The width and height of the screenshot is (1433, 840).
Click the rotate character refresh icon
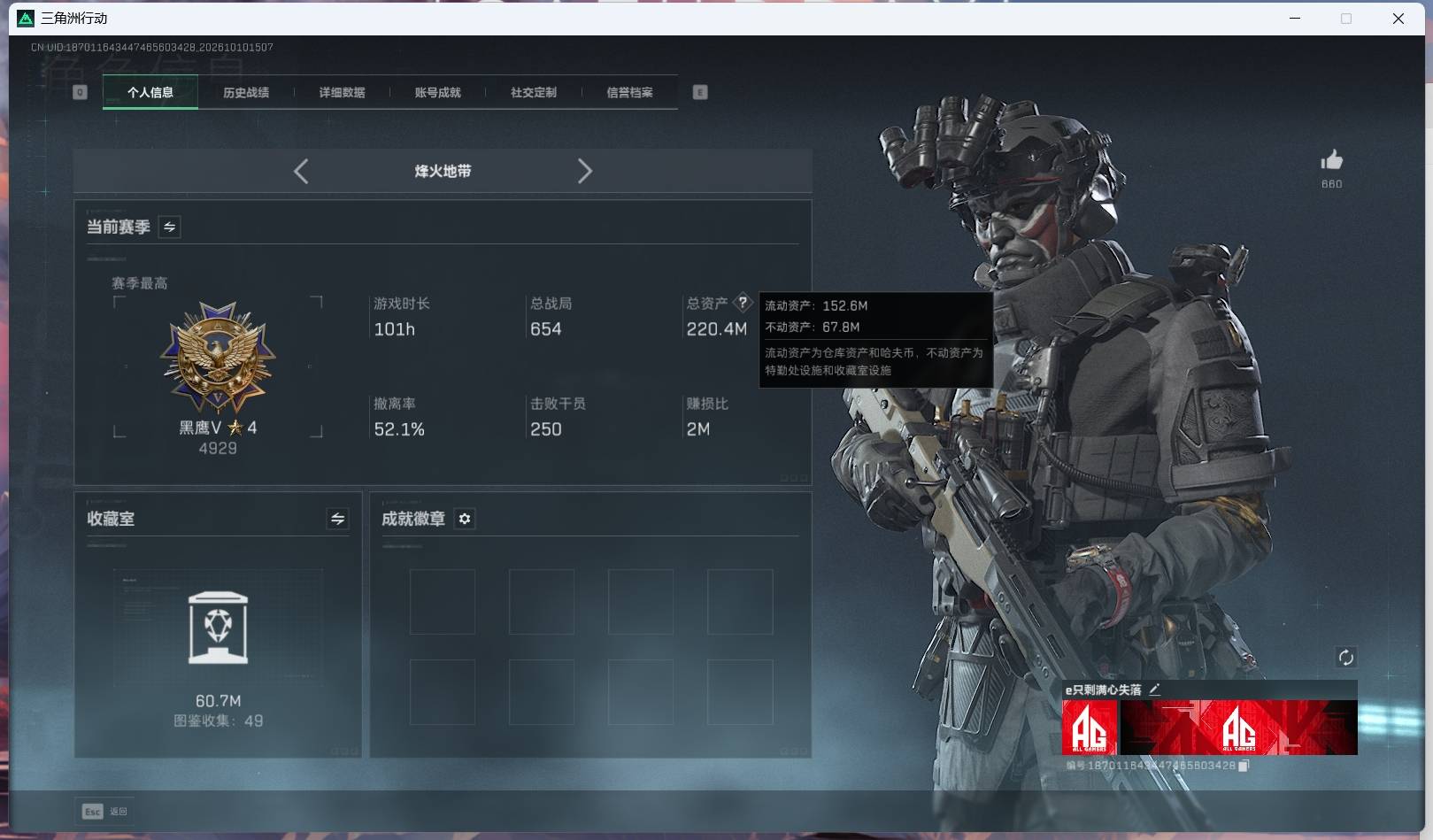pyautogui.click(x=1345, y=657)
